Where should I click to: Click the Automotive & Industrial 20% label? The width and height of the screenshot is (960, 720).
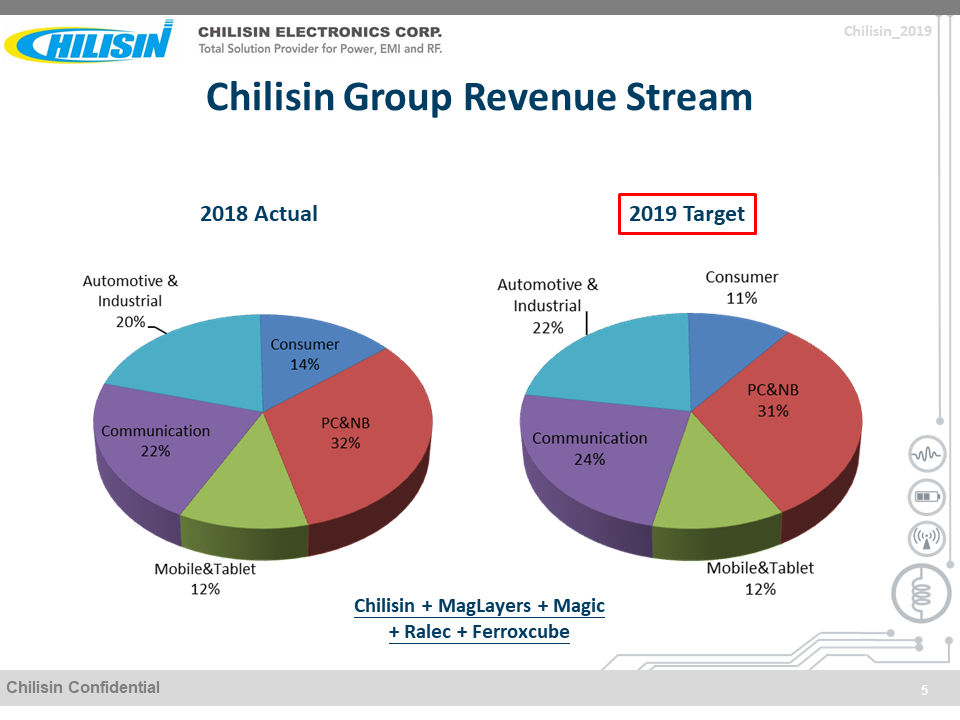[x=130, y=301]
